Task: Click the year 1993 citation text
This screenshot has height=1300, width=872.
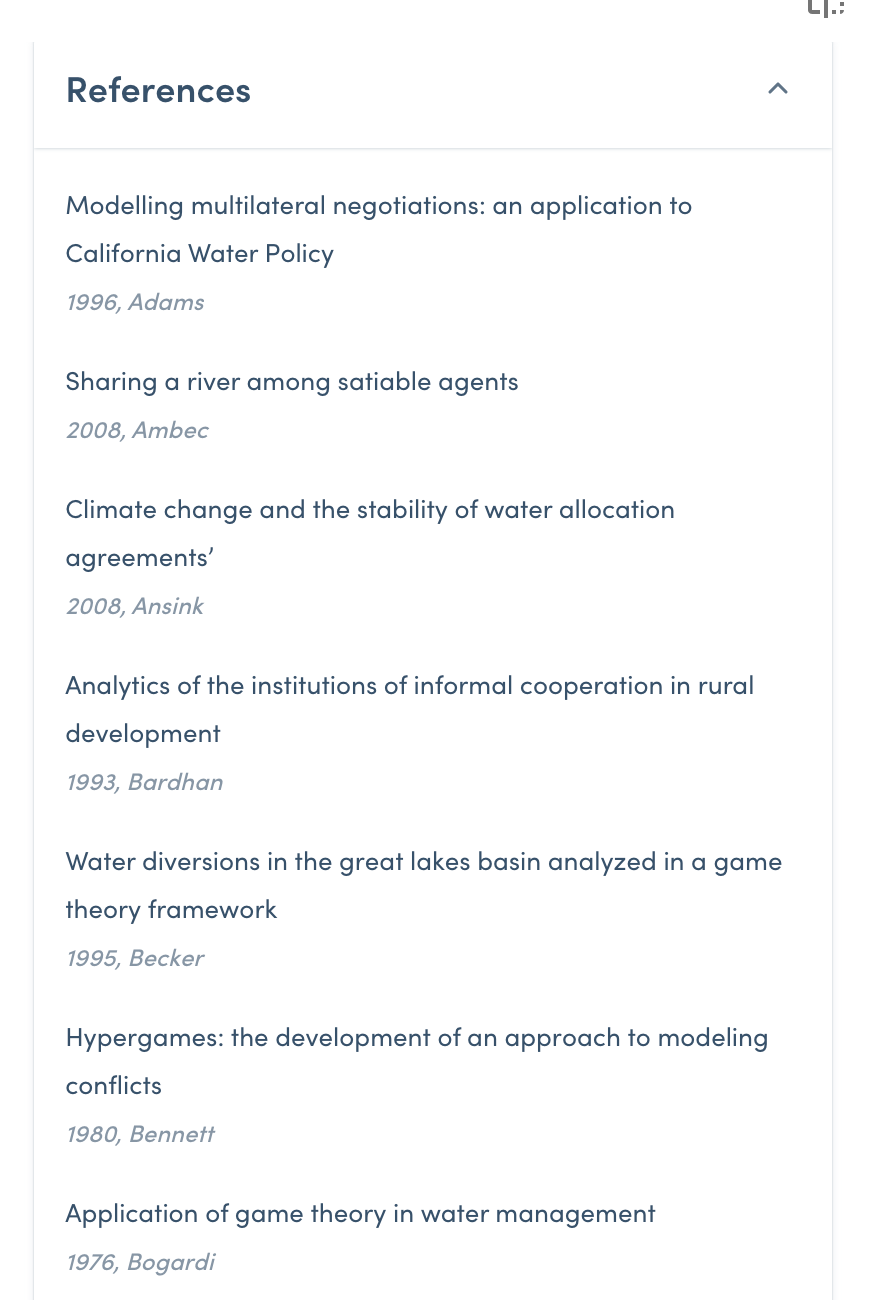Action: coord(90,782)
